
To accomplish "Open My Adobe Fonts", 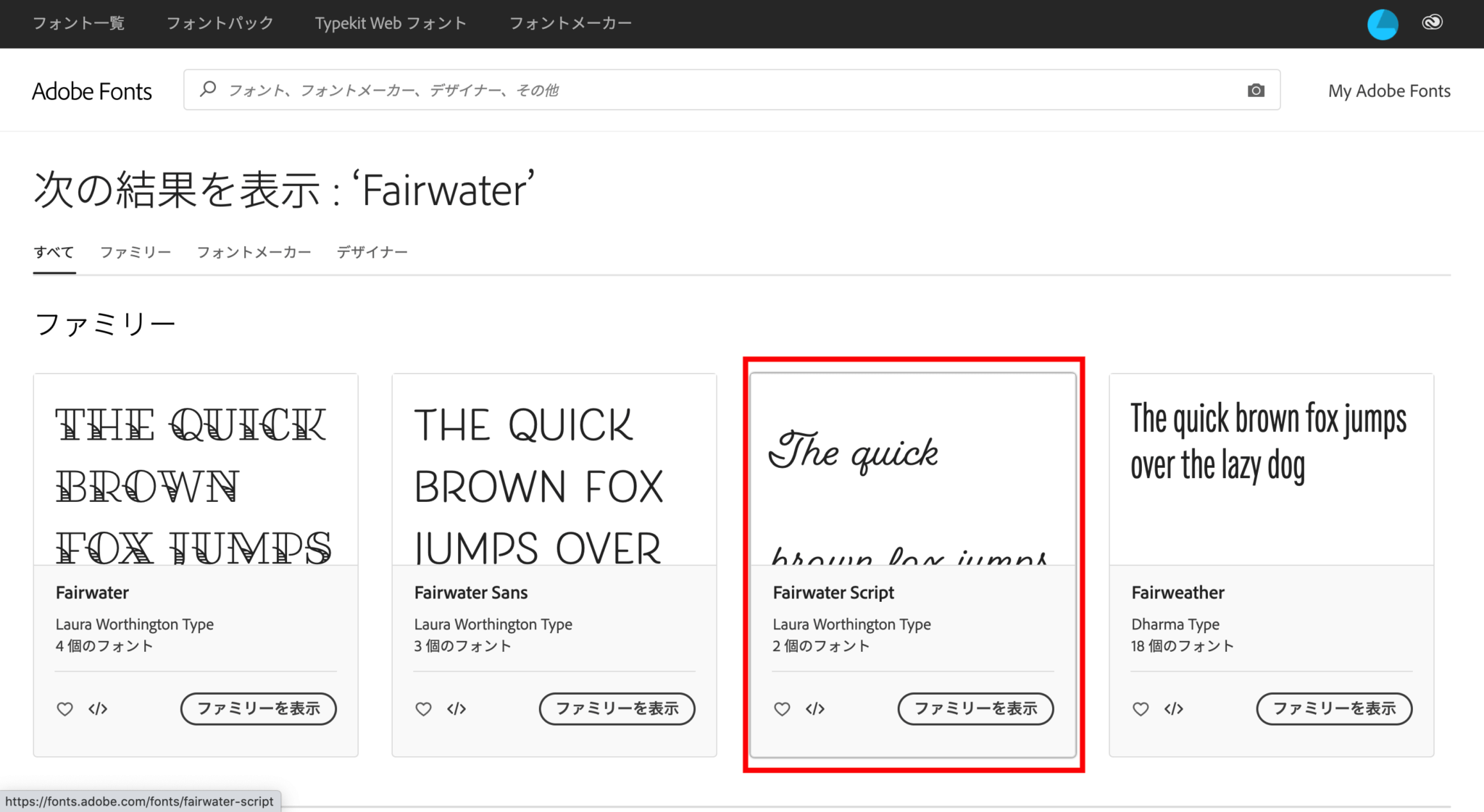I will (x=1388, y=90).
